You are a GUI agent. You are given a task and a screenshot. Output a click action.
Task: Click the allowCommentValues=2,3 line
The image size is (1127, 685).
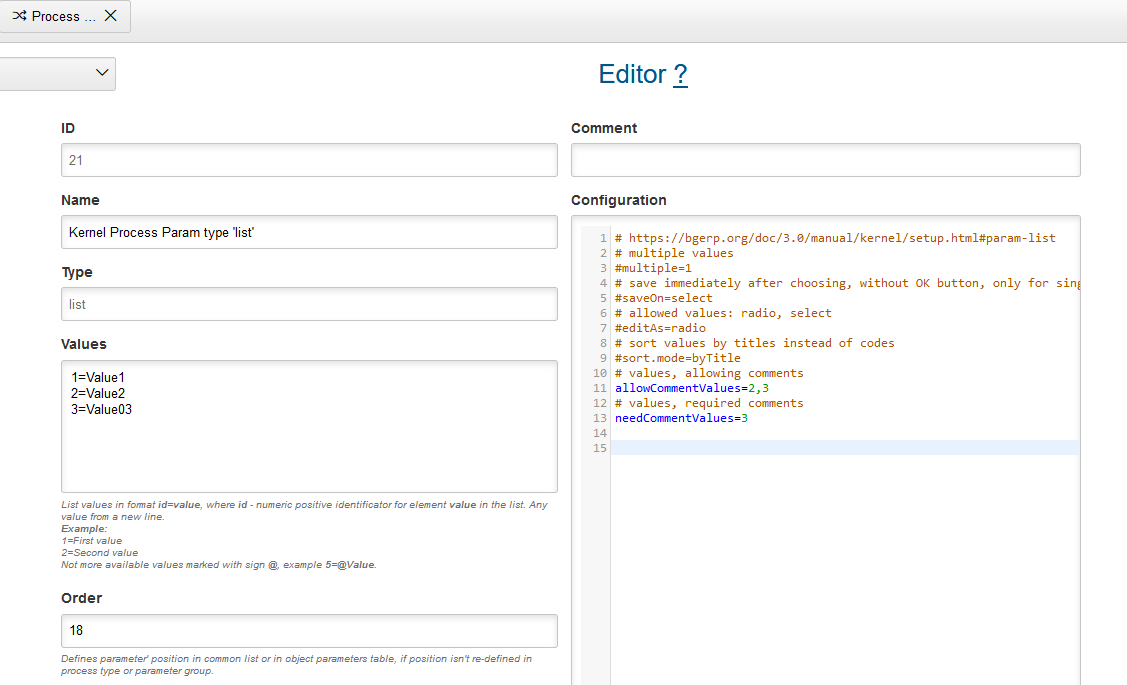point(690,387)
